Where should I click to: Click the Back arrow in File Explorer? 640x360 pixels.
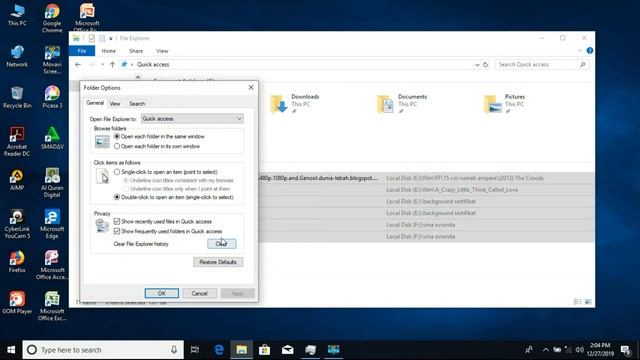(x=78, y=64)
